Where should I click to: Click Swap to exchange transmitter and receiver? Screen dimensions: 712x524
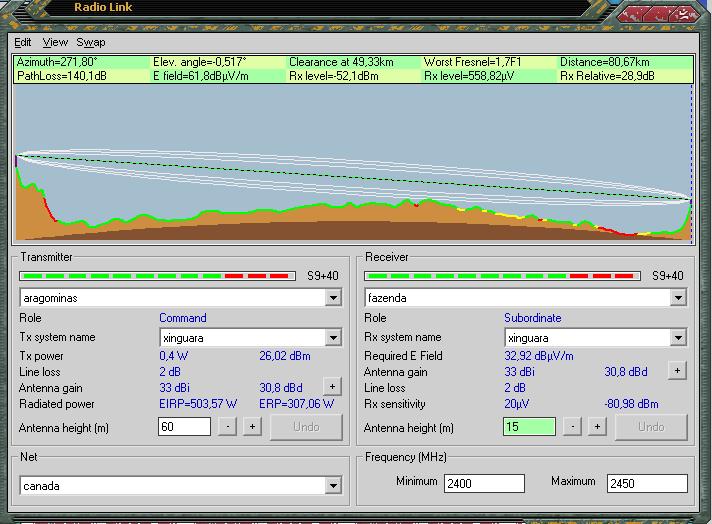pyautogui.click(x=91, y=42)
